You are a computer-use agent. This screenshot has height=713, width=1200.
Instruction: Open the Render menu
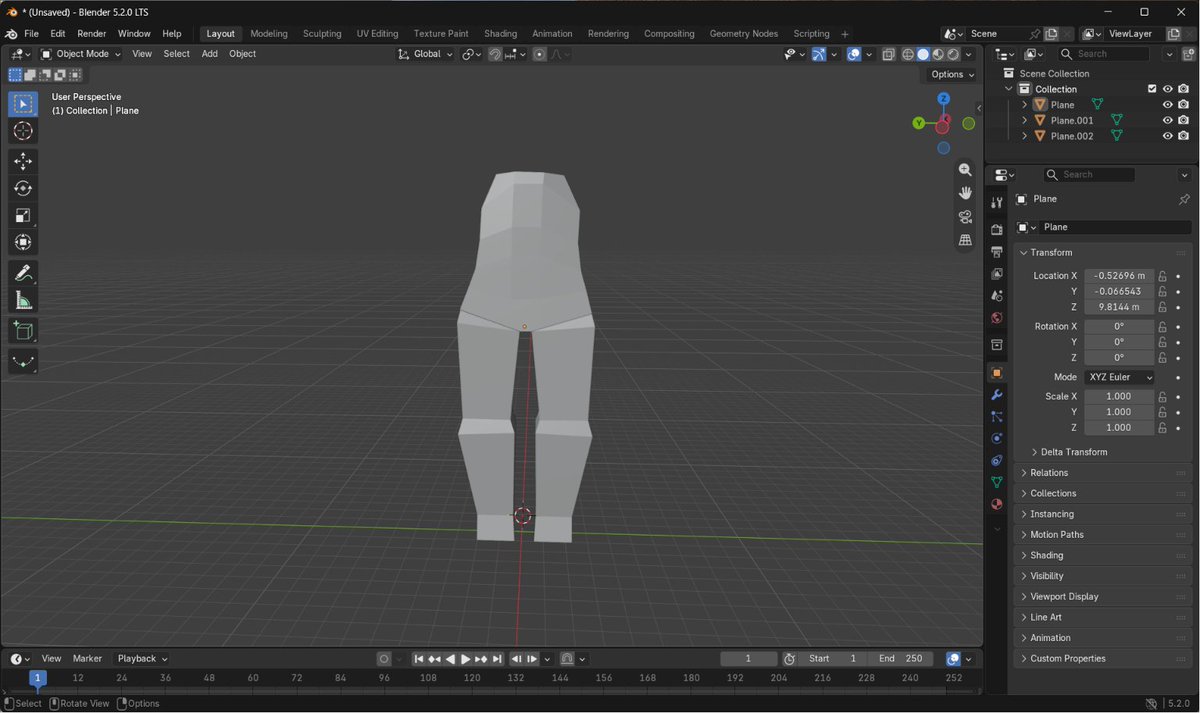(x=91, y=34)
